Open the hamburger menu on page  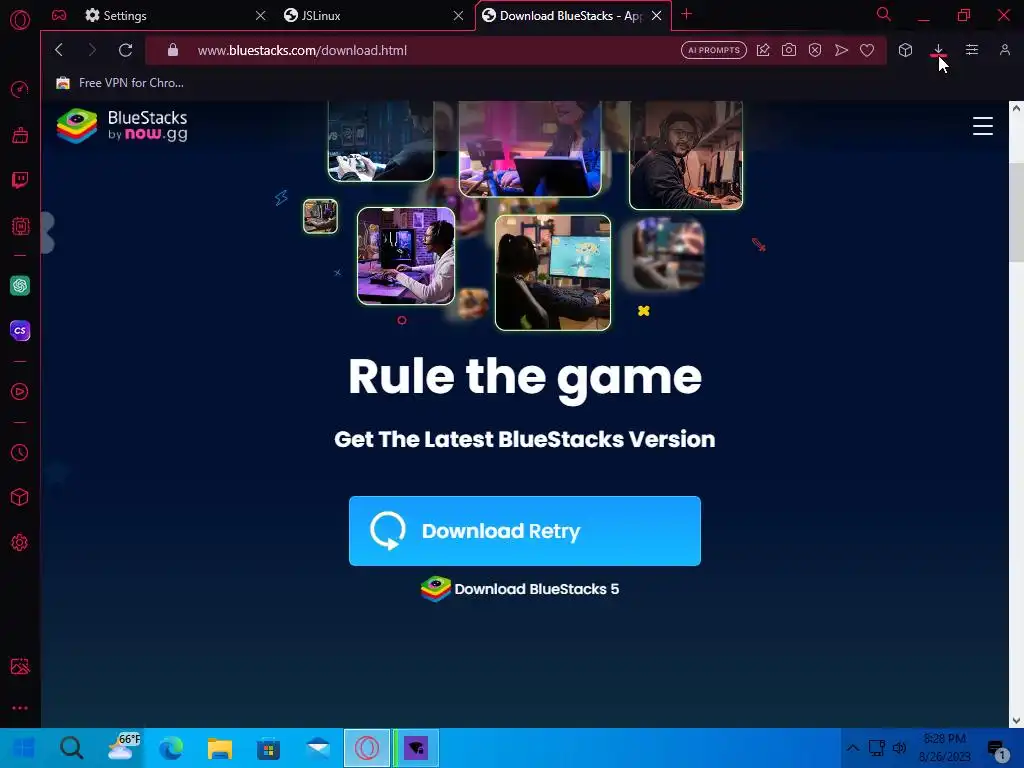coord(983,126)
